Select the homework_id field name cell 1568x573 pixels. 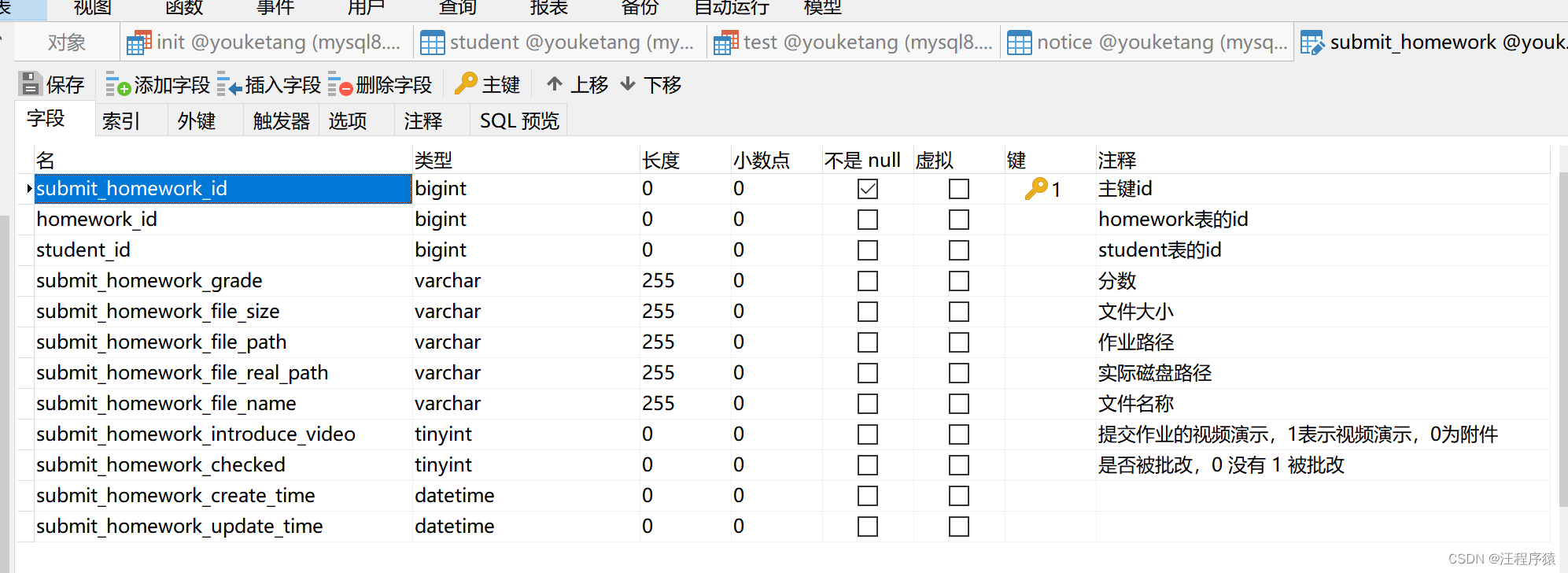point(223,220)
